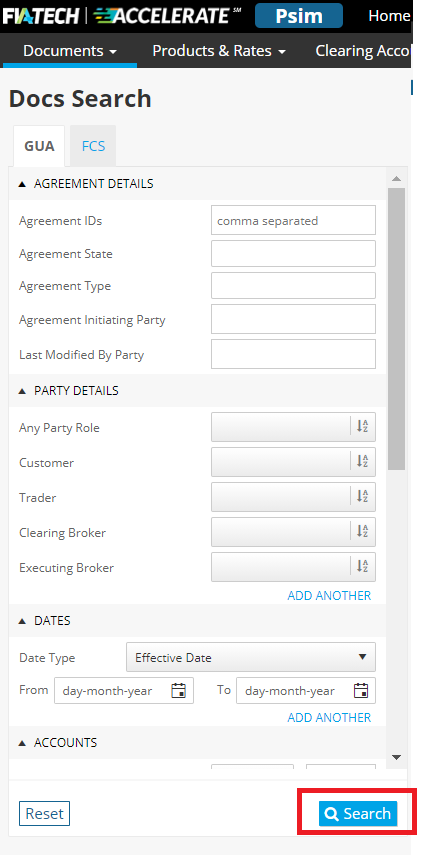Open the Documents menu

70,51
